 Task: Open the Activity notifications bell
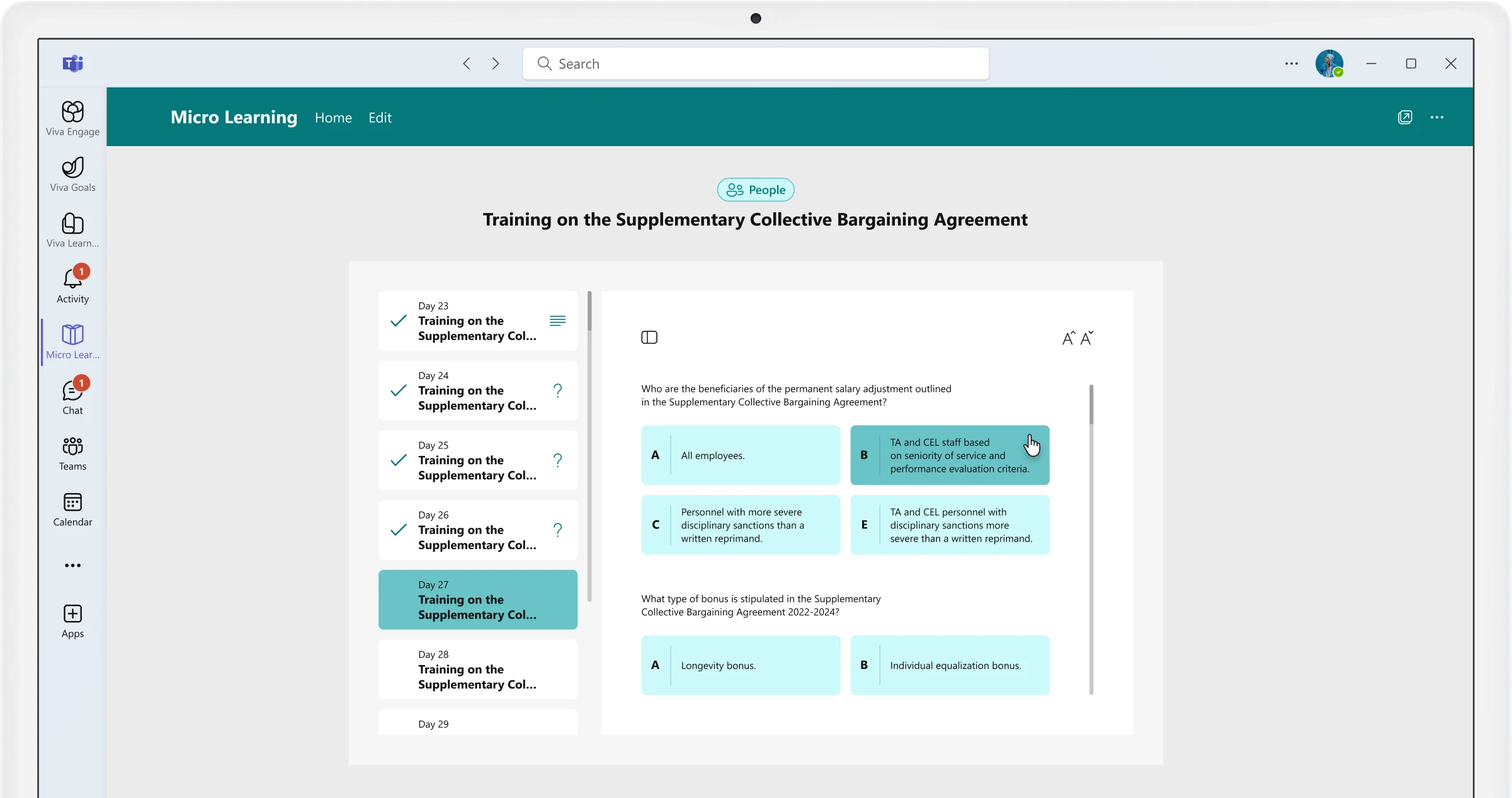(x=72, y=285)
